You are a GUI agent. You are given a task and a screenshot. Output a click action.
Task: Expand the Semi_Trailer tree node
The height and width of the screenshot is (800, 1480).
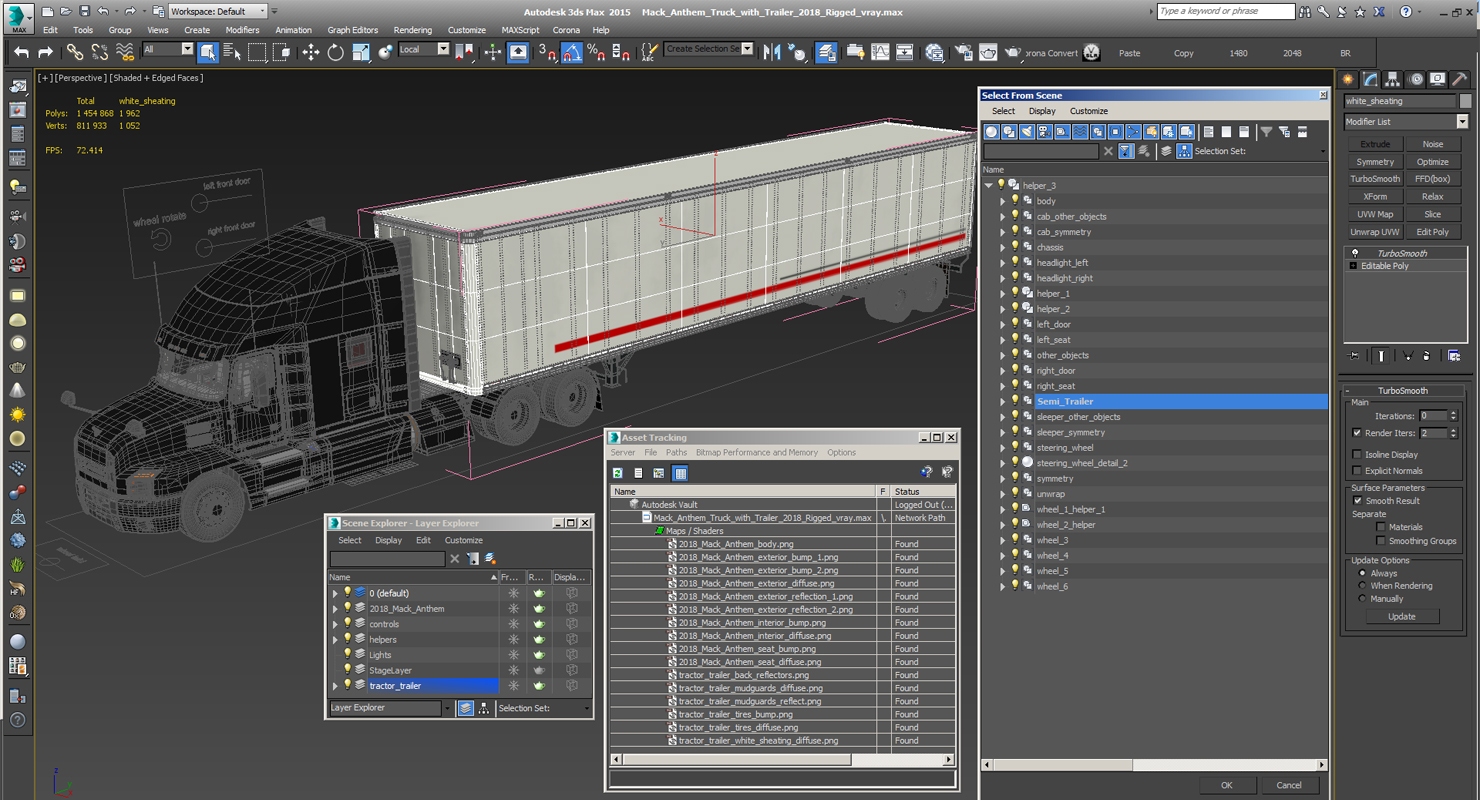point(1003,402)
